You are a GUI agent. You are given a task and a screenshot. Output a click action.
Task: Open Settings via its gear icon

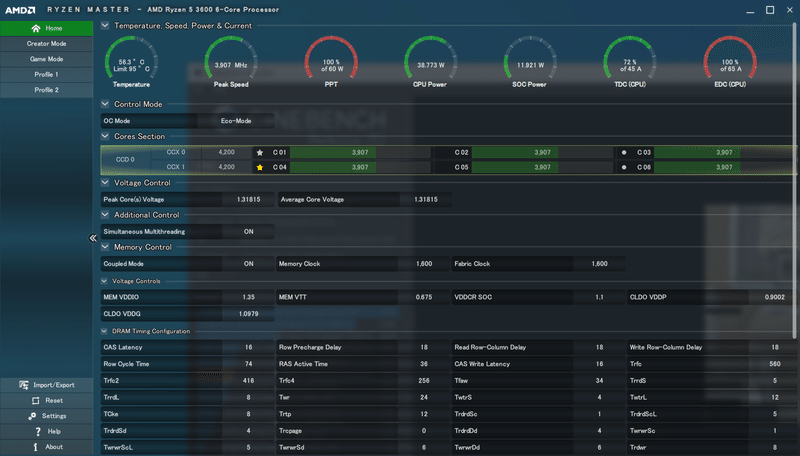point(32,416)
